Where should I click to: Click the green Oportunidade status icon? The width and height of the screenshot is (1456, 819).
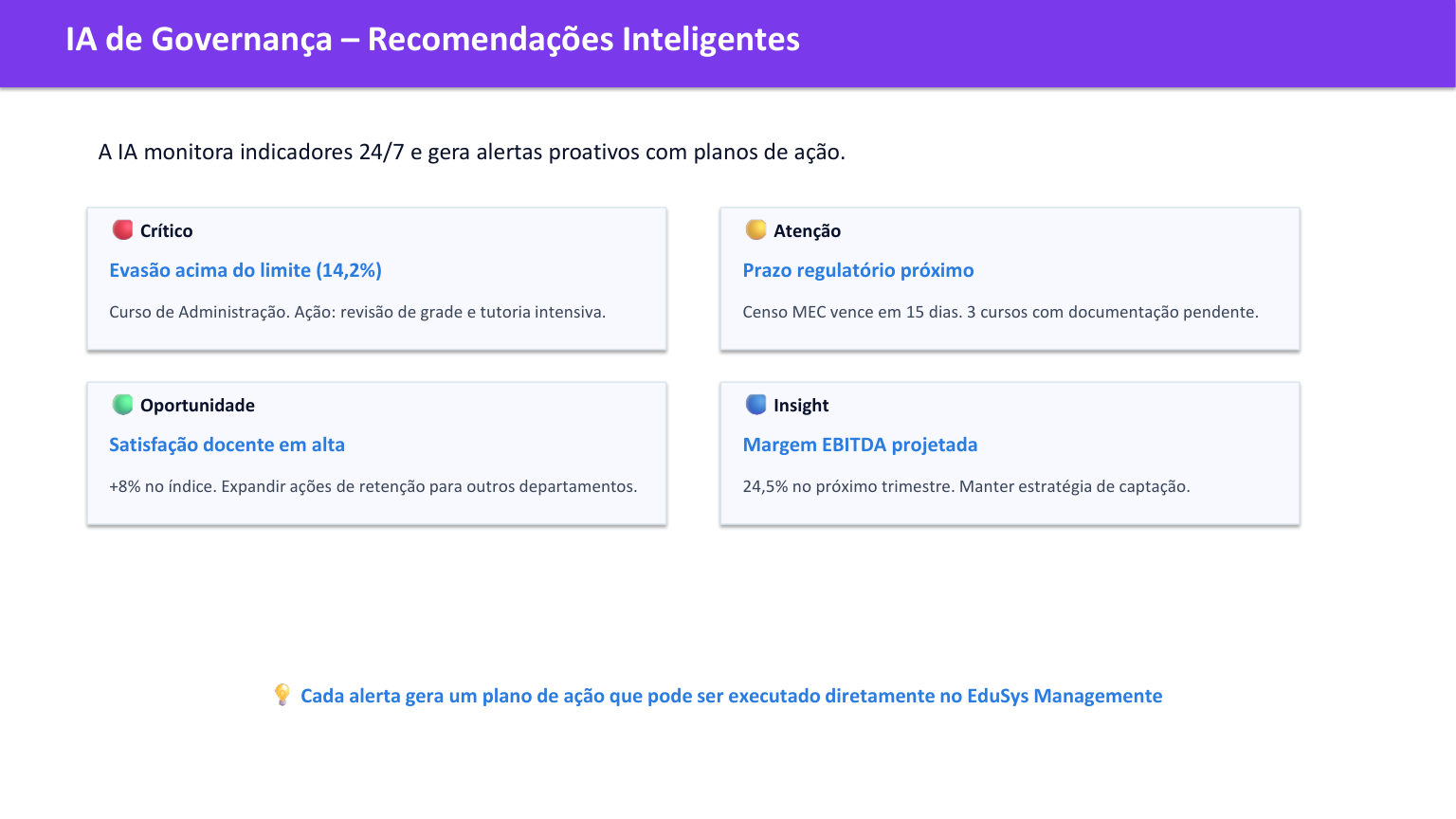click(x=123, y=405)
